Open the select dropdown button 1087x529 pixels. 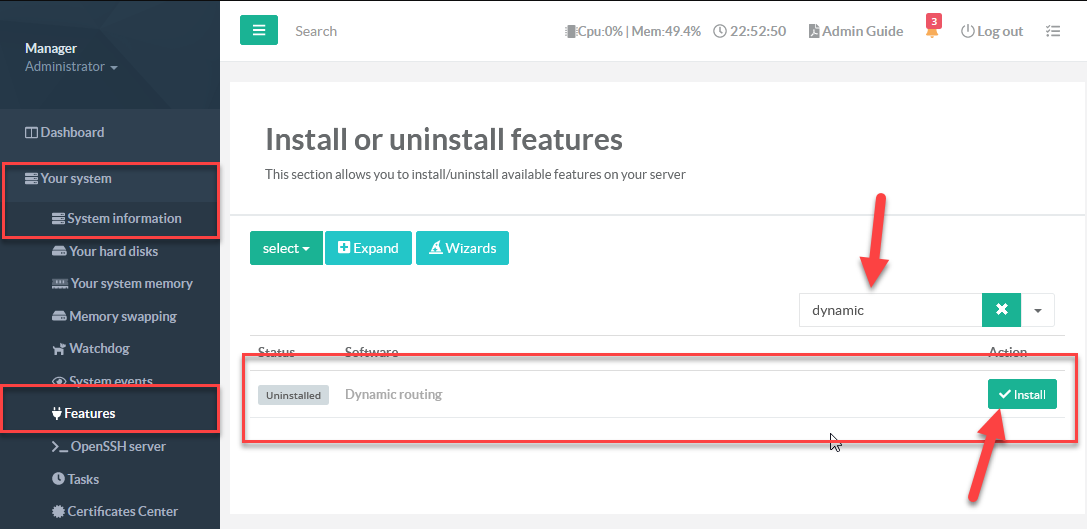286,248
